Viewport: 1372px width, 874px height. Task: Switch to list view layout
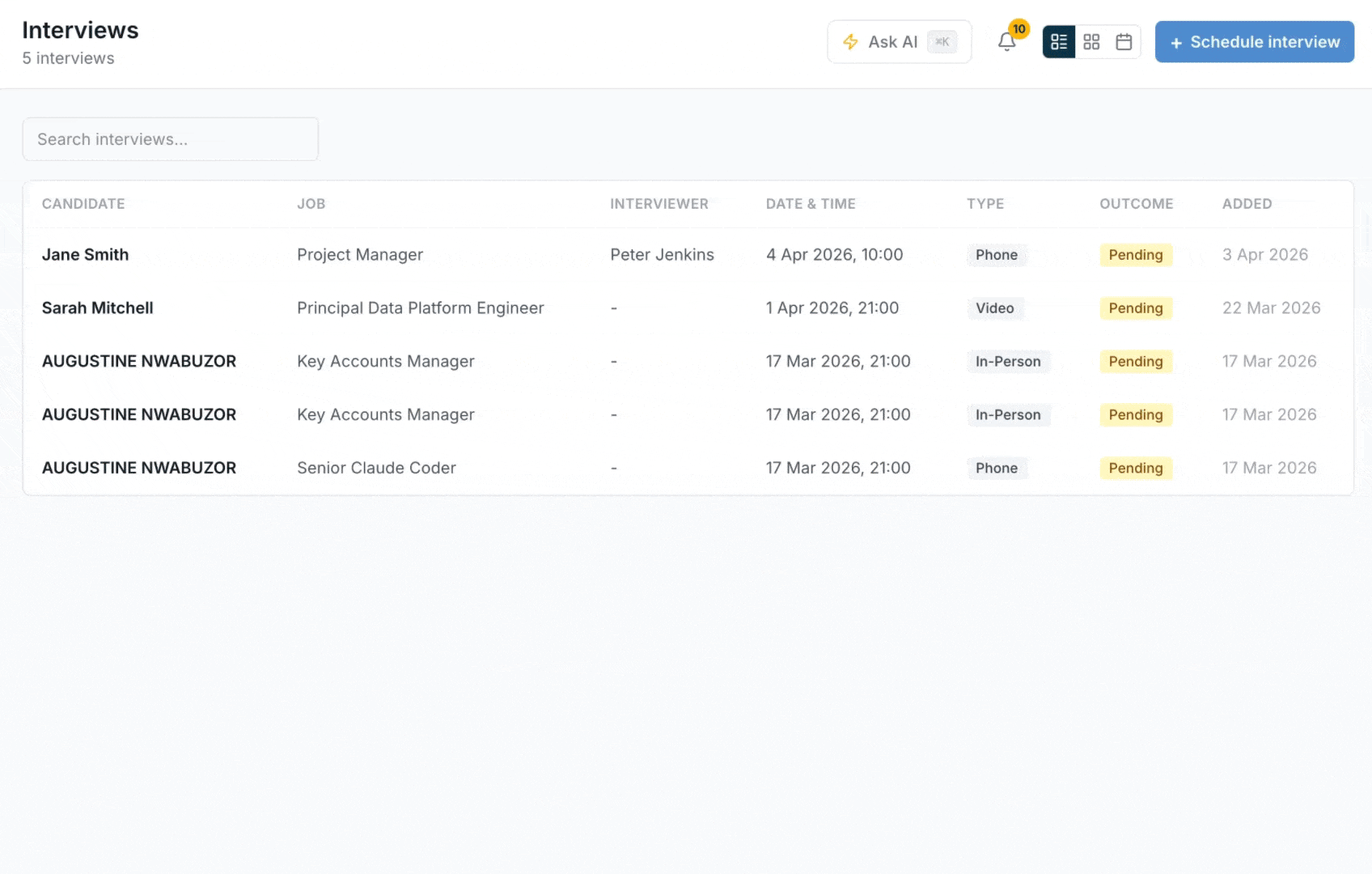1059,42
